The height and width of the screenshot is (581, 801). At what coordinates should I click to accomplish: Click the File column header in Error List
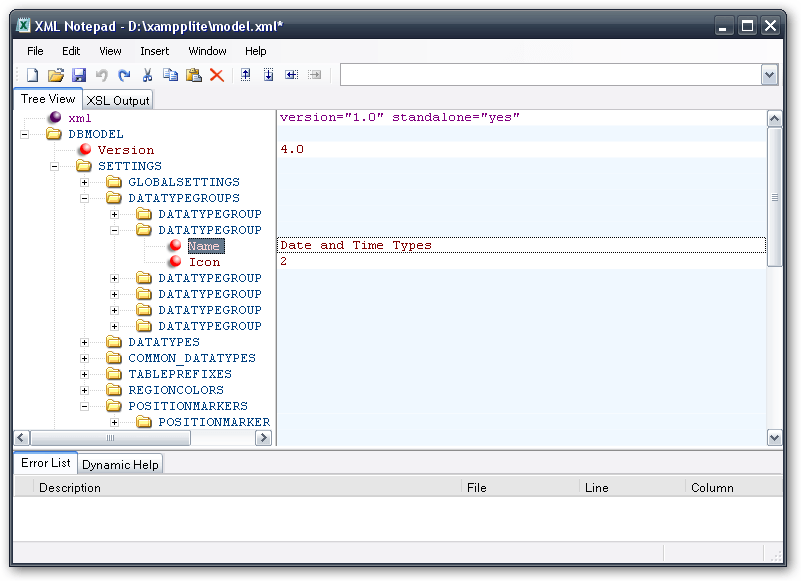tap(520, 487)
